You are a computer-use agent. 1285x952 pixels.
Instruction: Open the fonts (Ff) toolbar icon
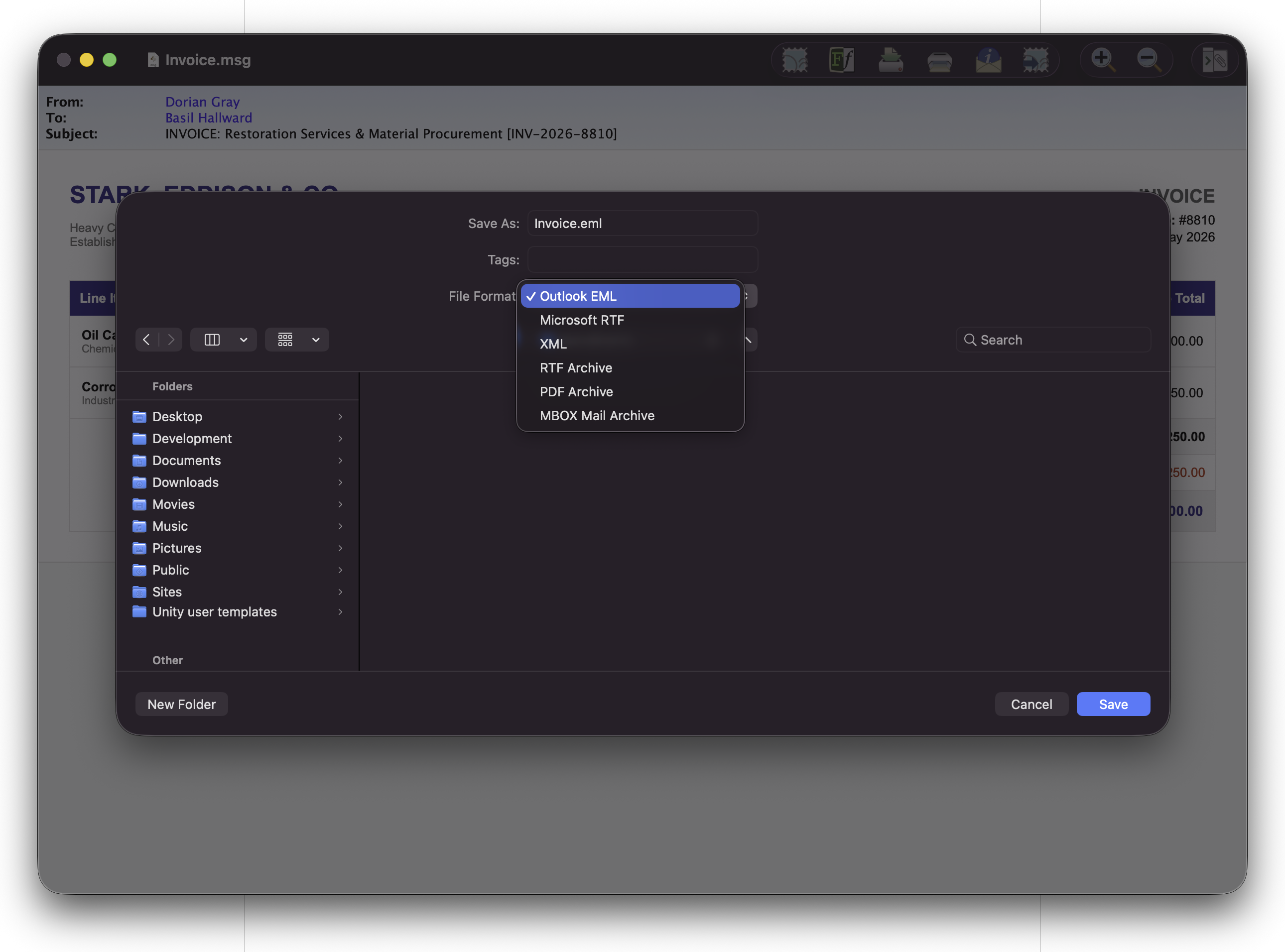click(842, 60)
